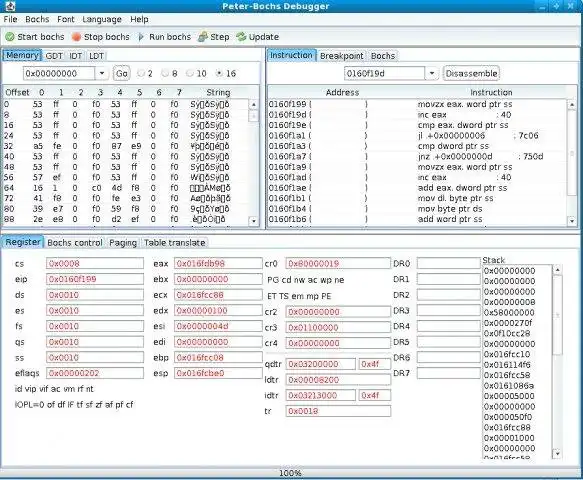Click the esp register field
The image size is (583, 480).
click(218, 373)
